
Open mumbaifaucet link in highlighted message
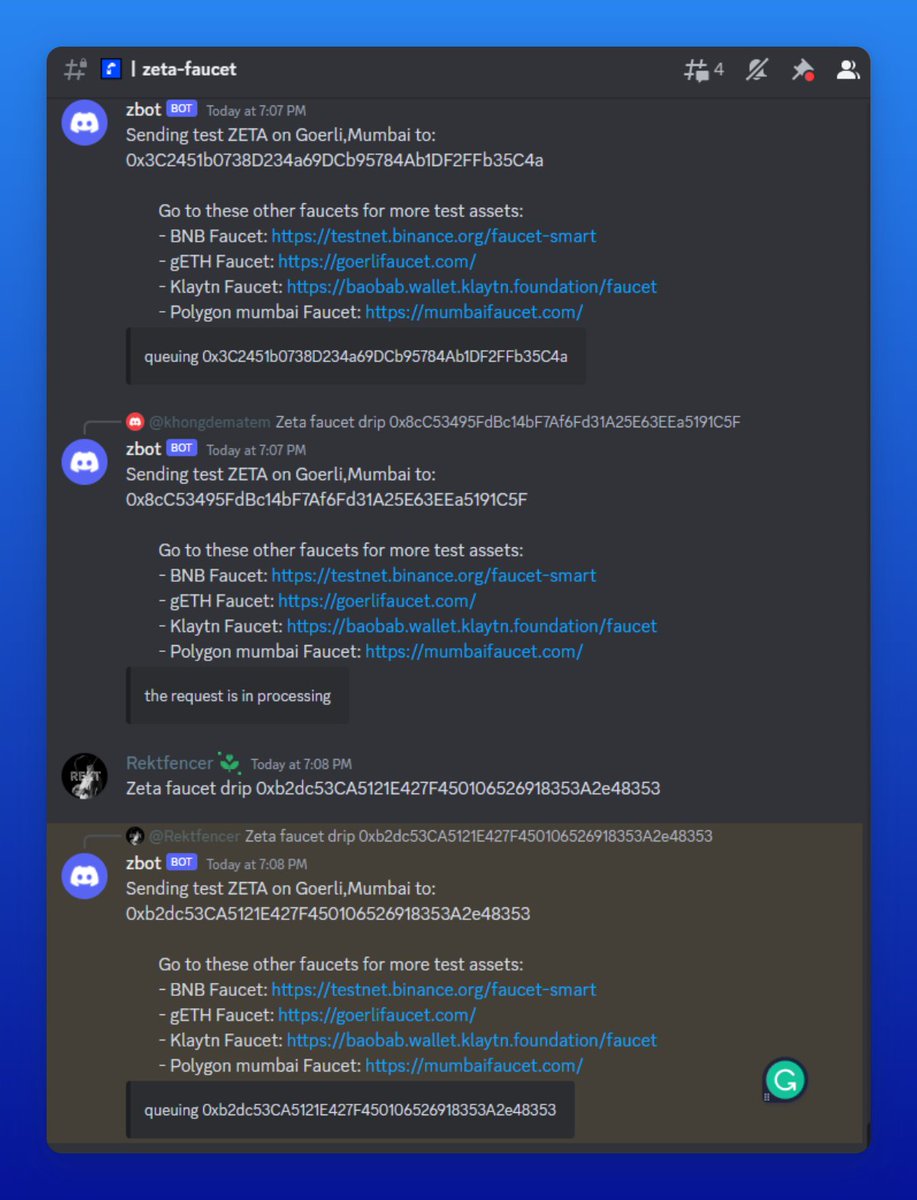474,1066
